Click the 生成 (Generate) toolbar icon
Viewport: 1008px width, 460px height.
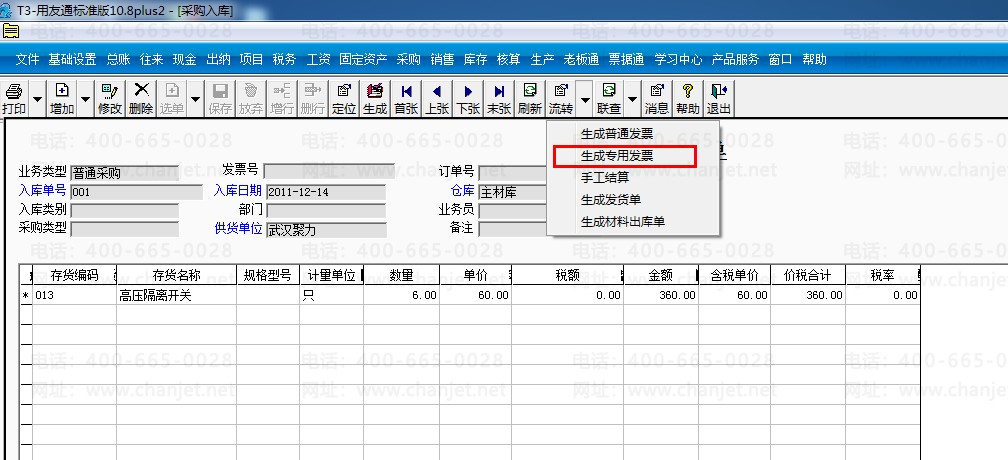375,99
